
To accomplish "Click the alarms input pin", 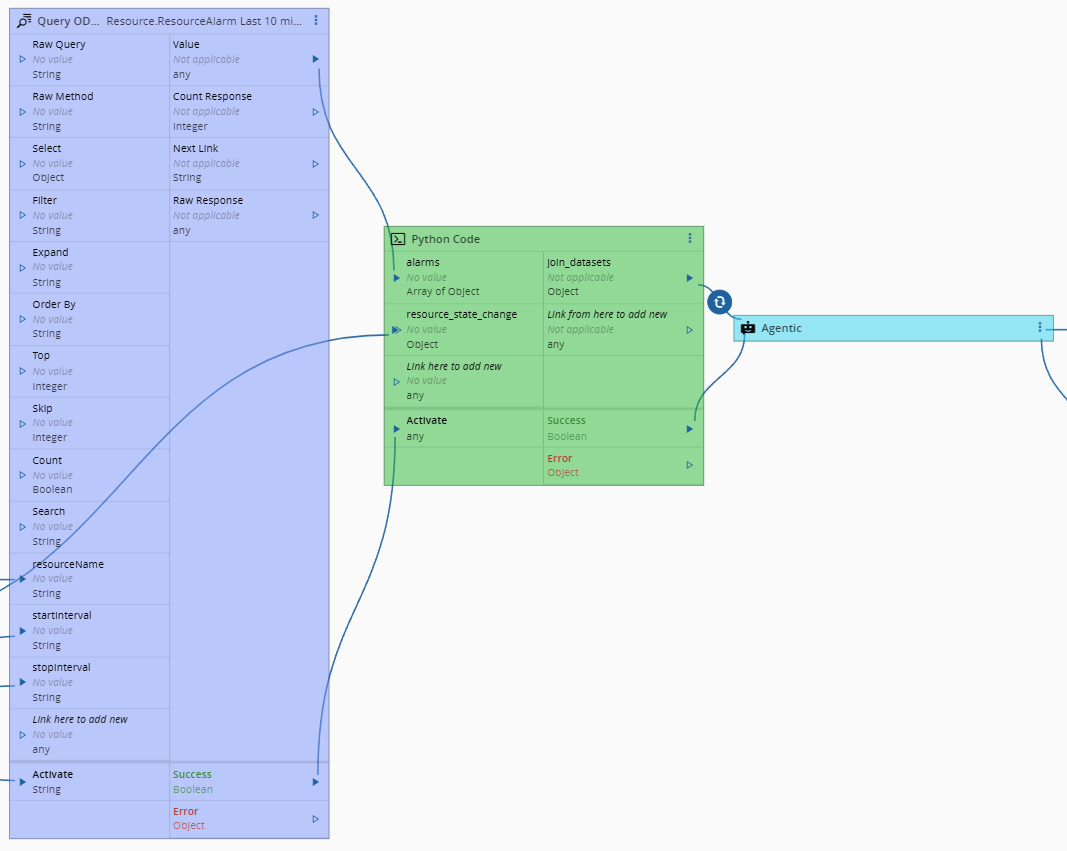I will pos(397,277).
